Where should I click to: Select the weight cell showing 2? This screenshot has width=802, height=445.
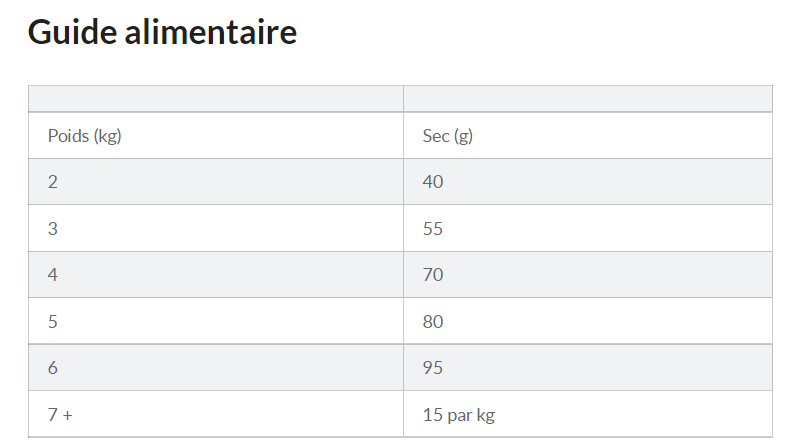pos(53,182)
